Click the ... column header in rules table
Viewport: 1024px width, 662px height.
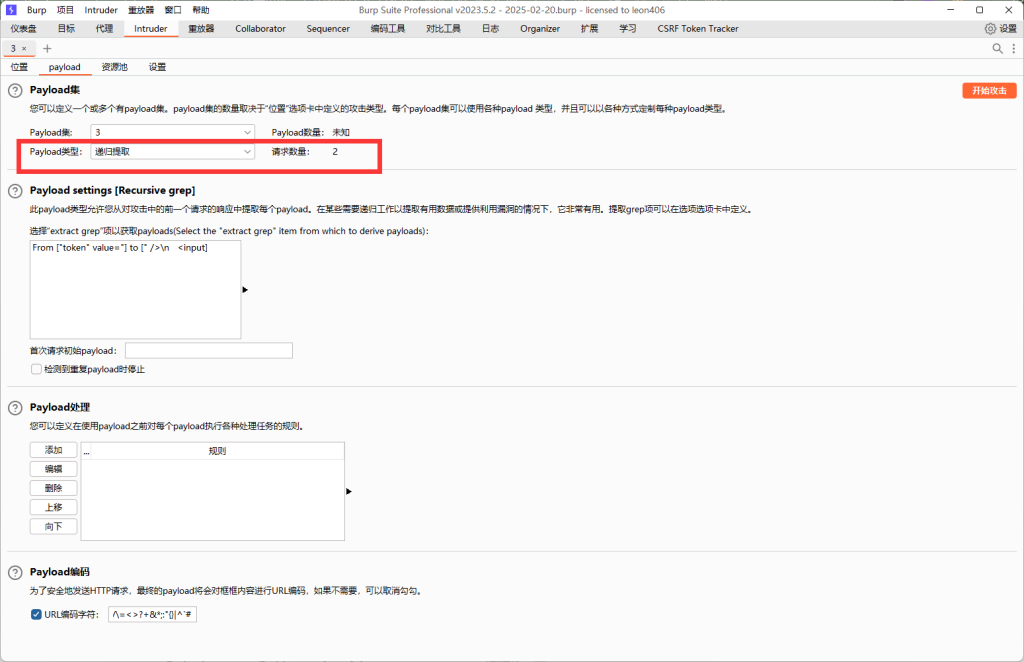86,451
